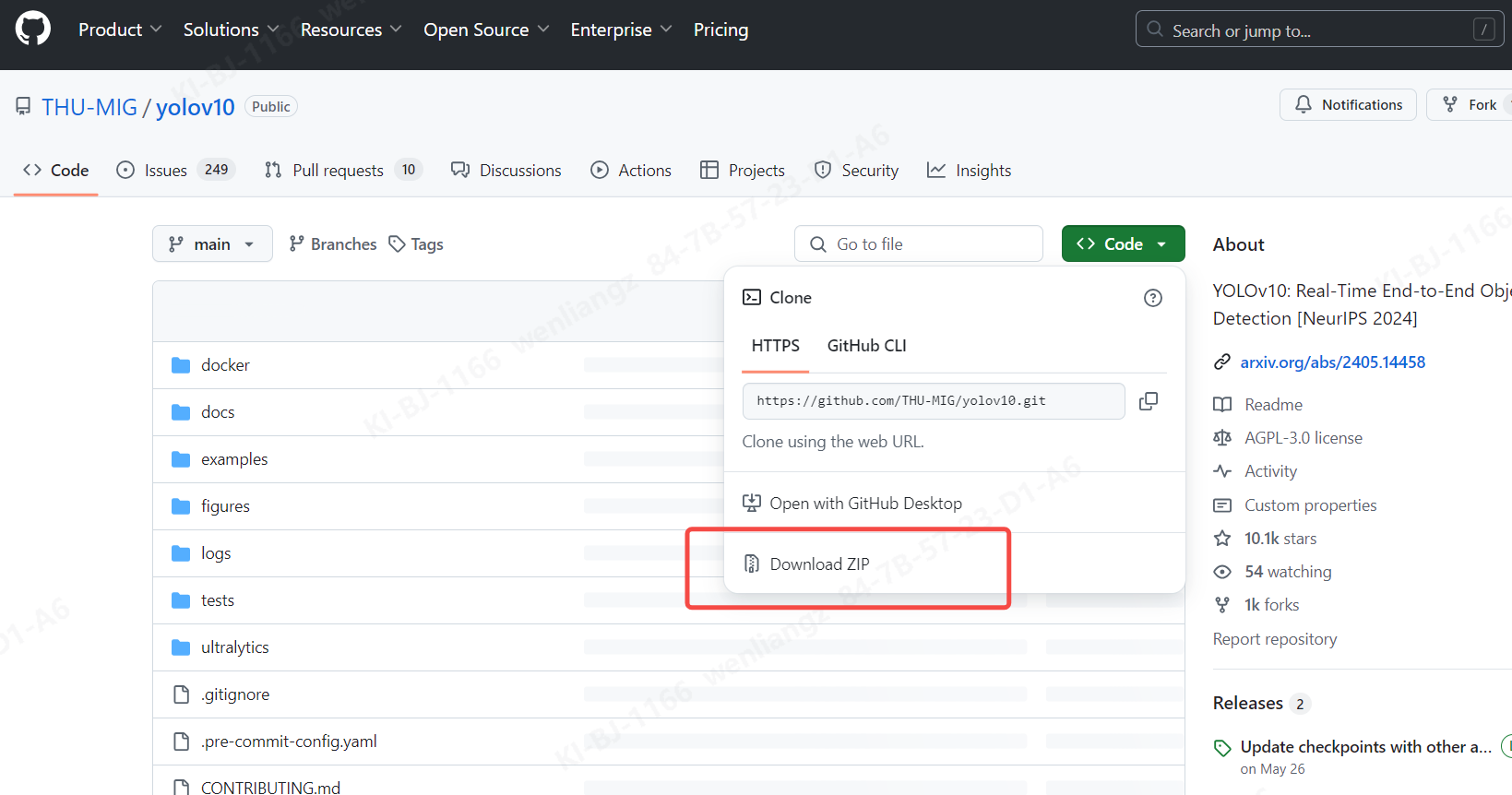This screenshot has height=795, width=1512.
Task: Open the Solutions dropdown menu
Action: pyautogui.click(x=231, y=30)
